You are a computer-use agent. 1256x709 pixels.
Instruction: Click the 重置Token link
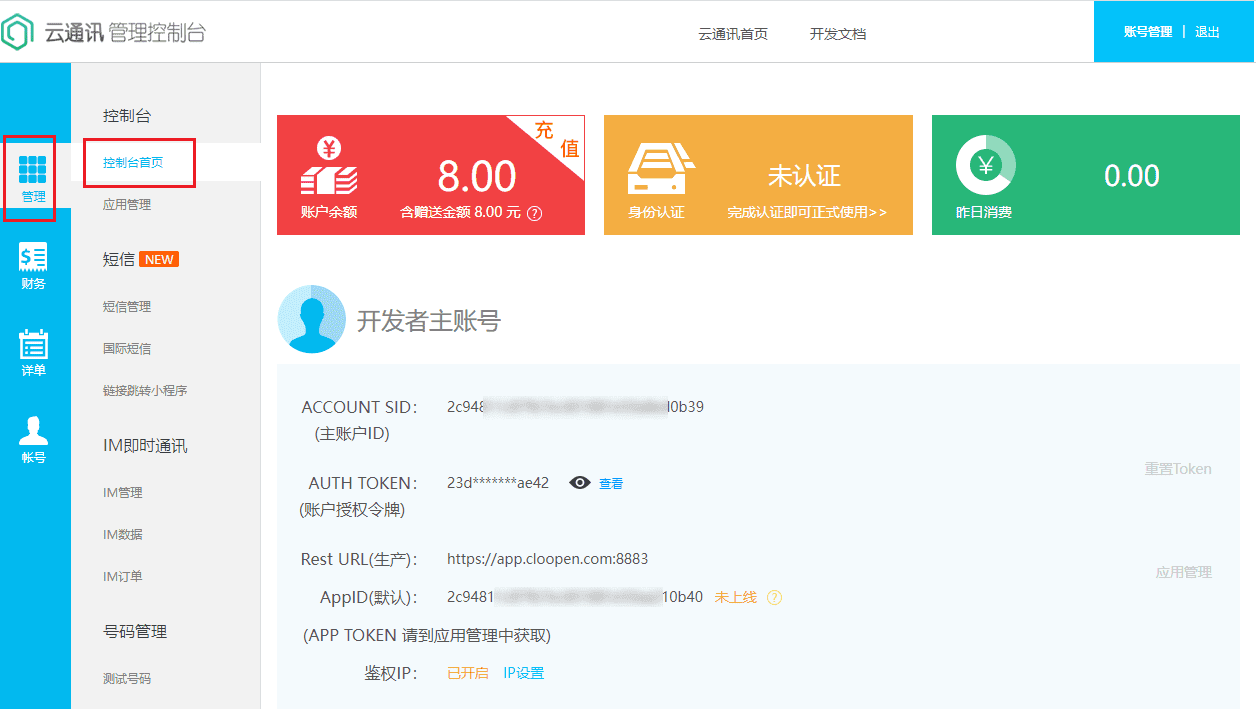[x=1178, y=469]
